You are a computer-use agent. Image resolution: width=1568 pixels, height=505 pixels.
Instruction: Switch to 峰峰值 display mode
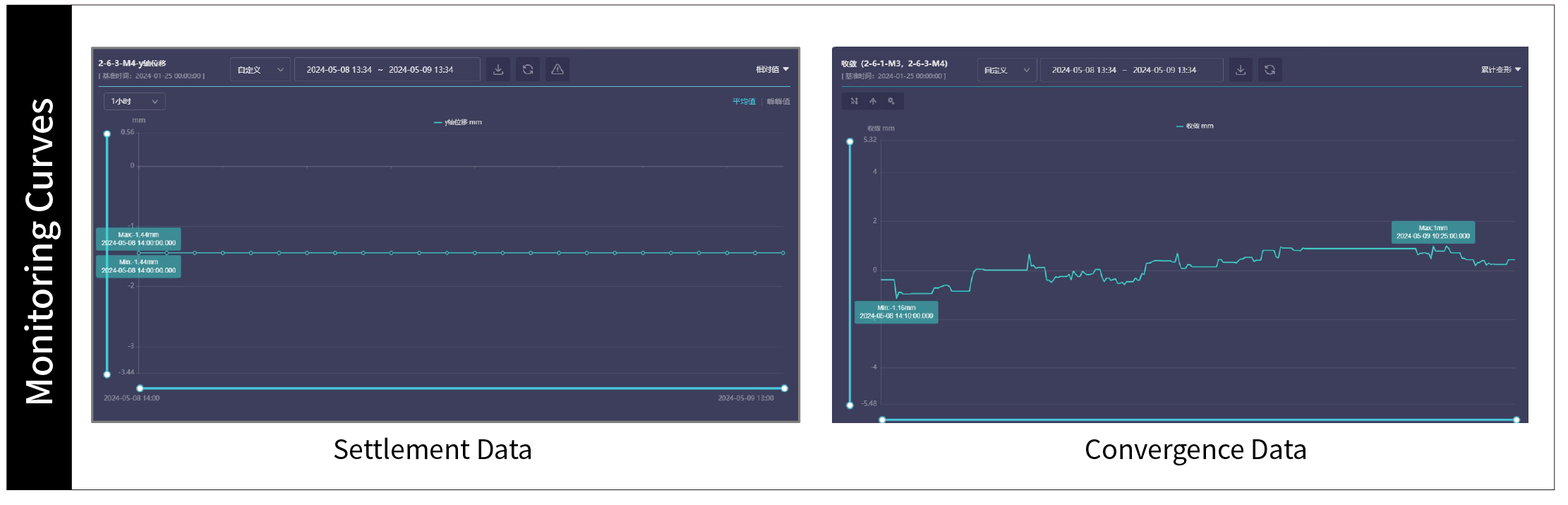pos(778,102)
